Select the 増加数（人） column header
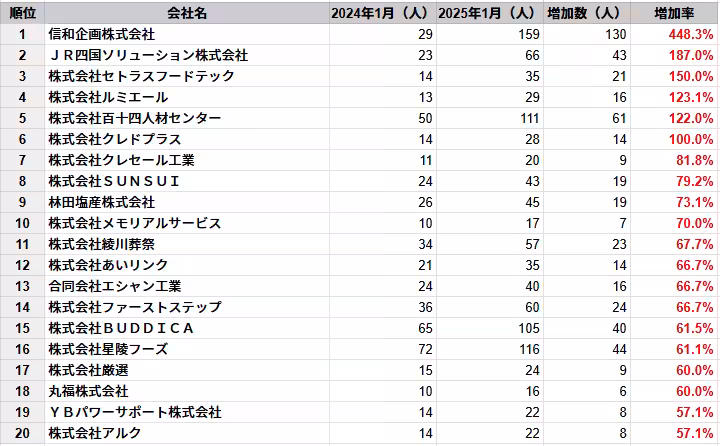The image size is (720, 446). coord(587,13)
